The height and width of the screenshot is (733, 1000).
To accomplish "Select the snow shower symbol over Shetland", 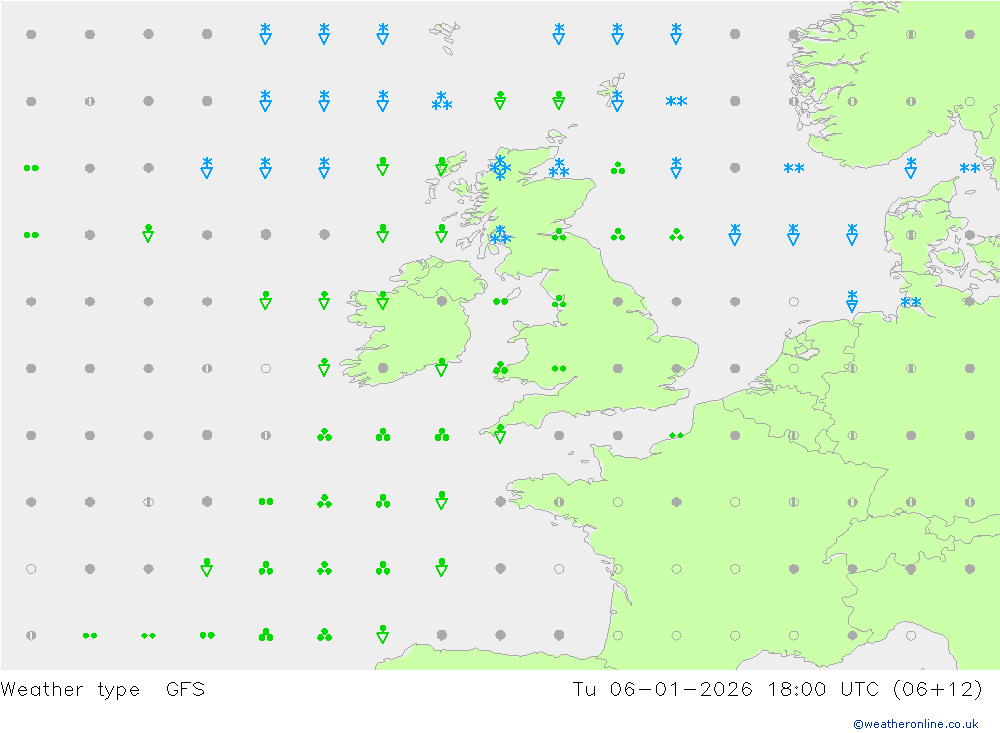I will coord(617,101).
